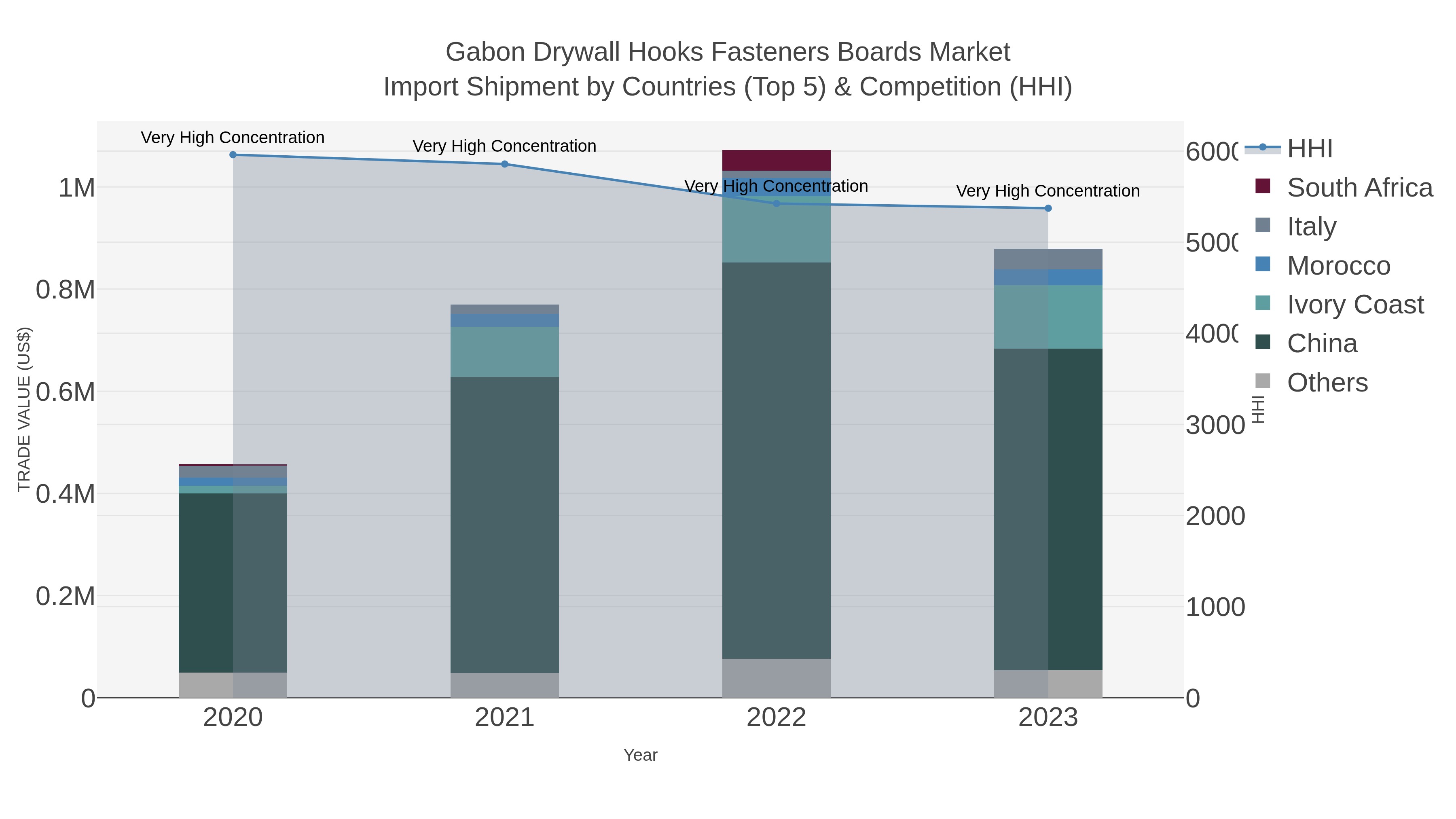The width and height of the screenshot is (1456, 819).
Task: Toggle Morocco legend entry
Action: (x=1322, y=265)
